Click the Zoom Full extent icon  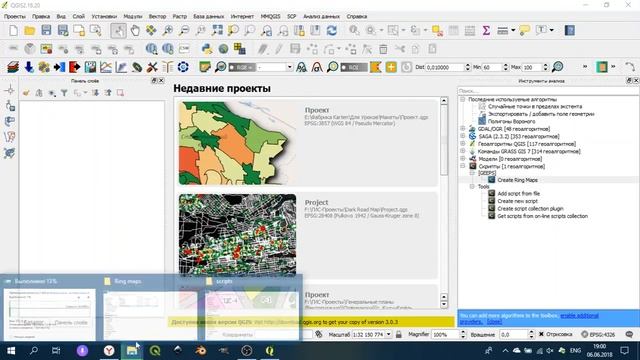pos(217,31)
